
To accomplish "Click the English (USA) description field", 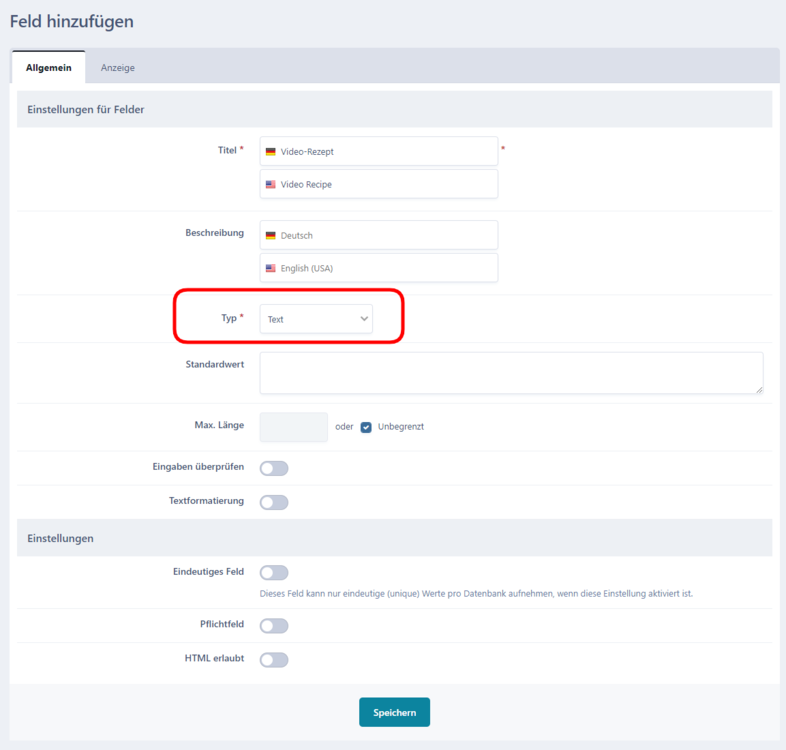I will tap(385, 269).
